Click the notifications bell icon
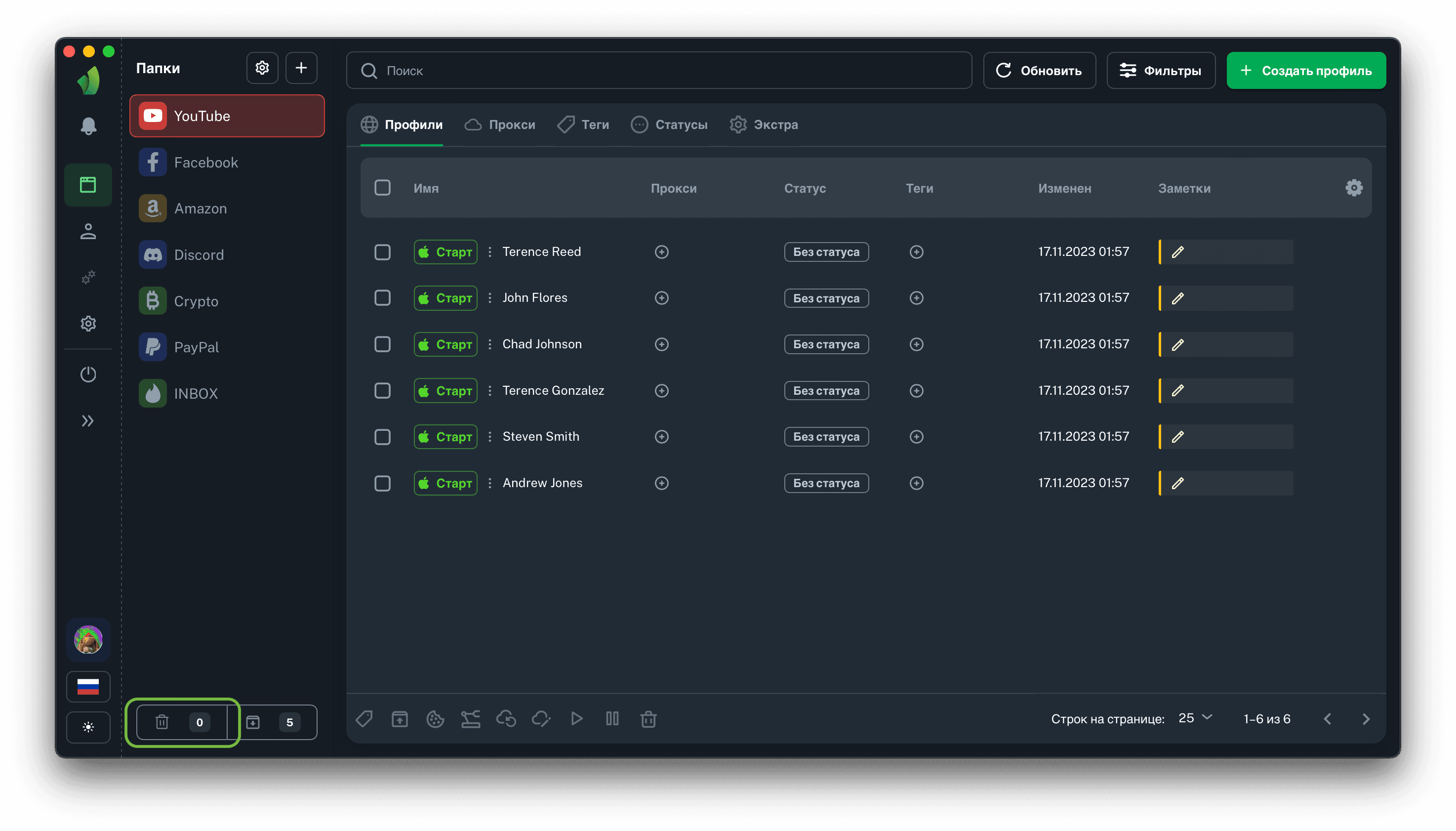 coord(88,126)
